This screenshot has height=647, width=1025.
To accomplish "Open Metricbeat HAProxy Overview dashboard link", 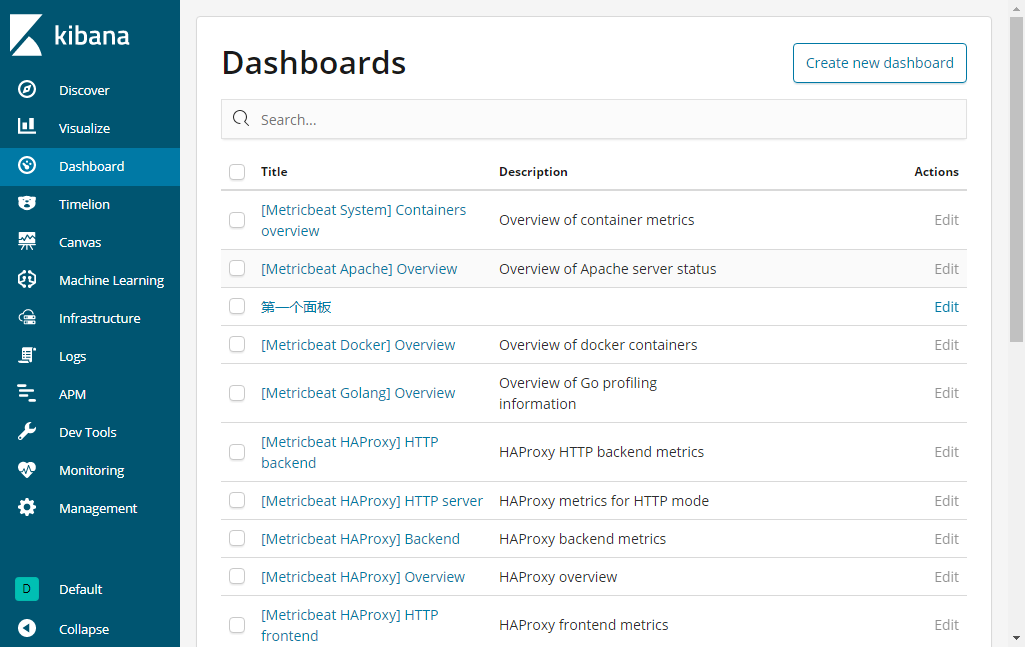I will click(x=363, y=577).
